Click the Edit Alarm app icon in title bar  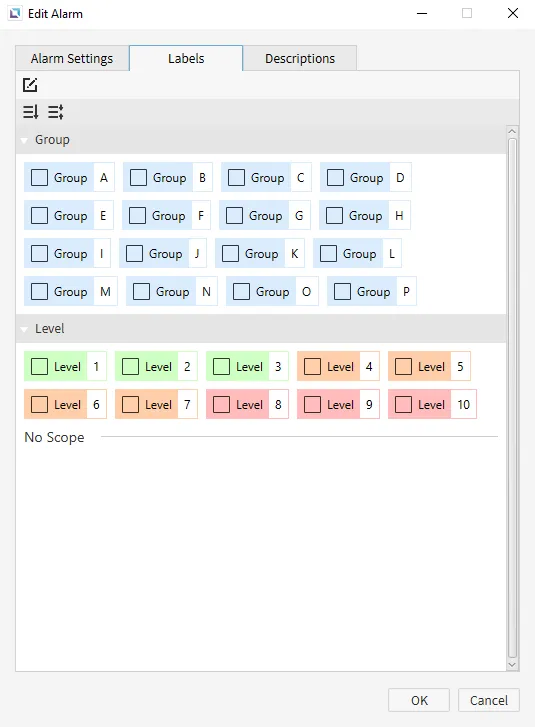point(15,13)
